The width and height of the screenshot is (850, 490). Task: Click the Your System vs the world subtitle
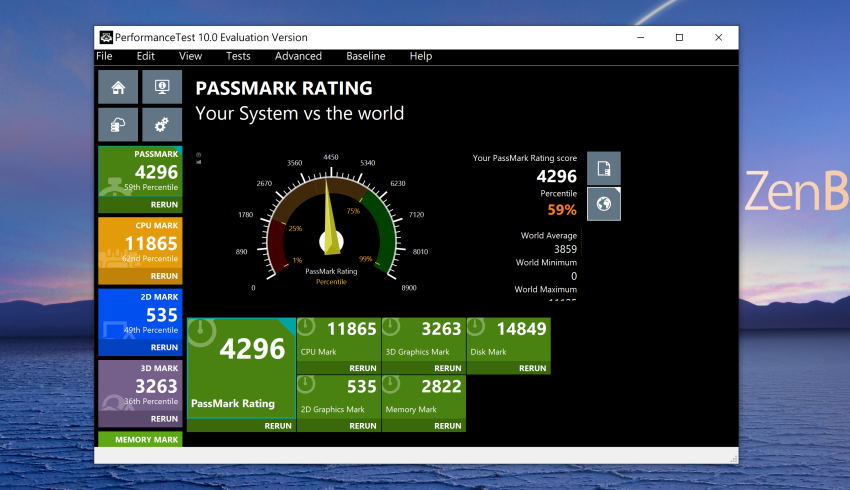(300, 114)
